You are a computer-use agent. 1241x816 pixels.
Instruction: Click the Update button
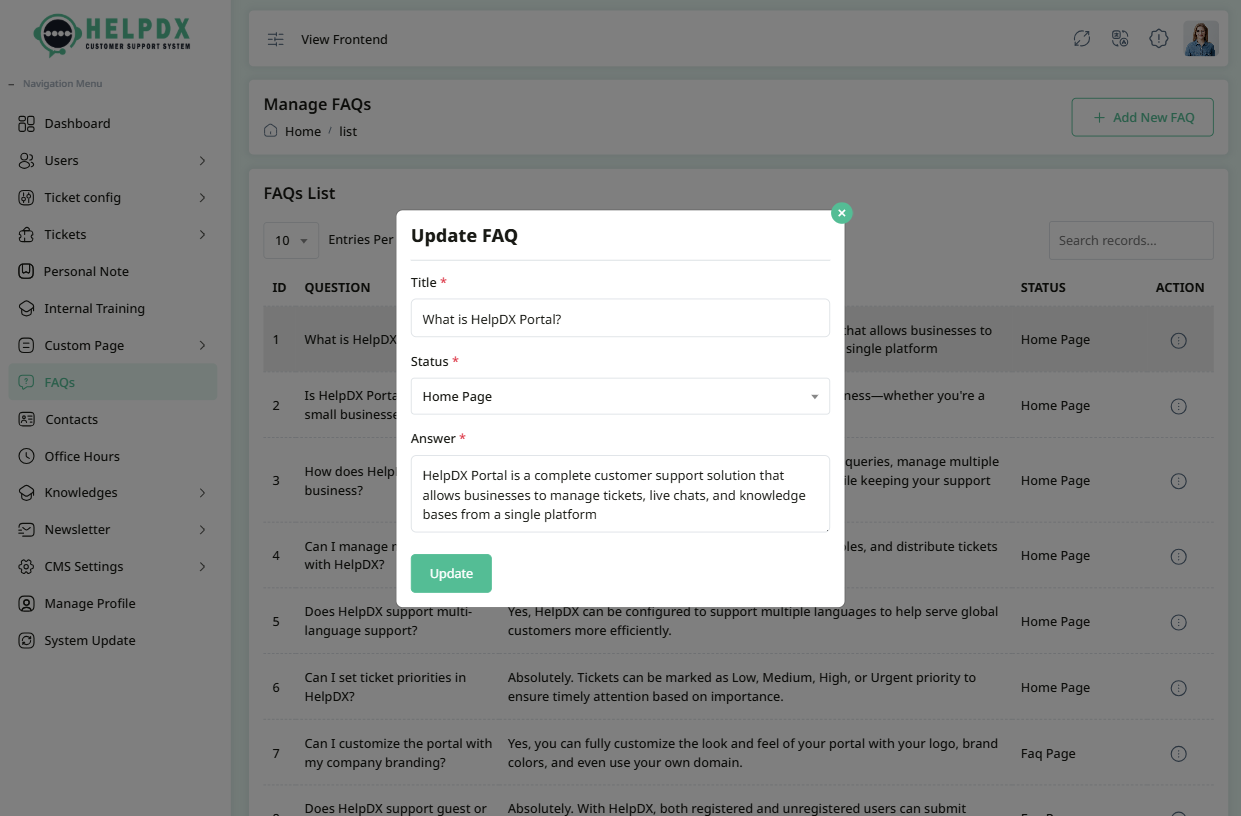coord(451,573)
